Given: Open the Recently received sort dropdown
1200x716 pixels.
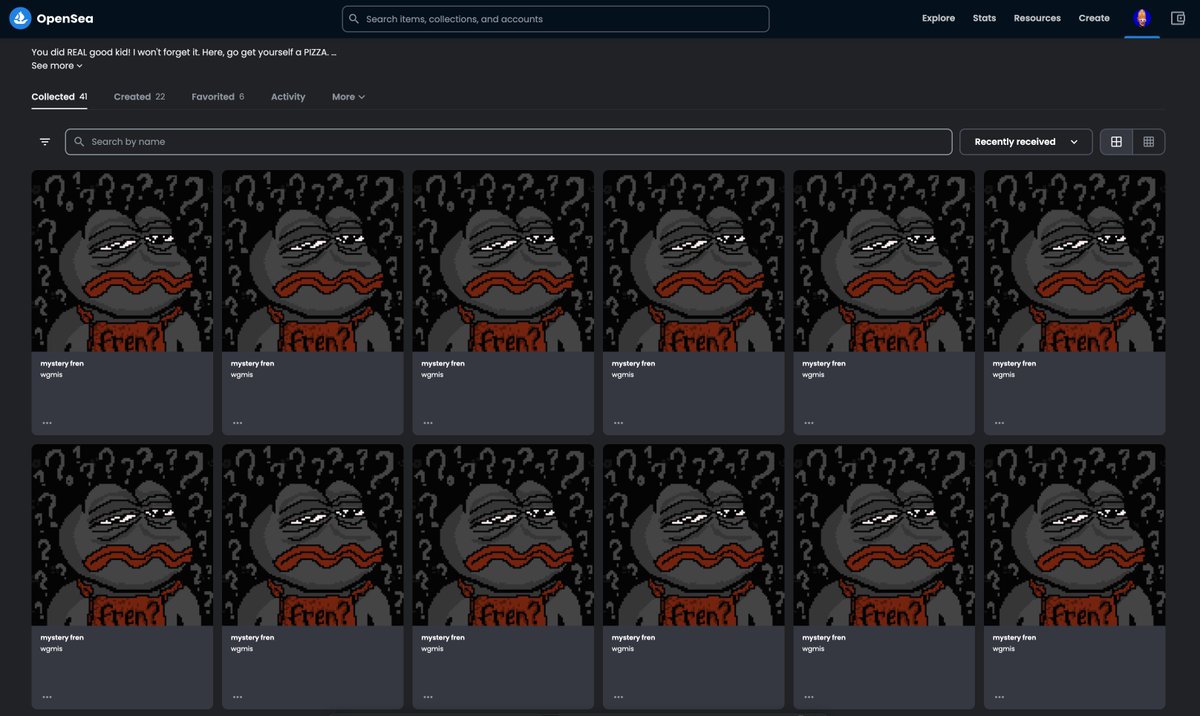Looking at the screenshot, I should pyautogui.click(x=1026, y=142).
